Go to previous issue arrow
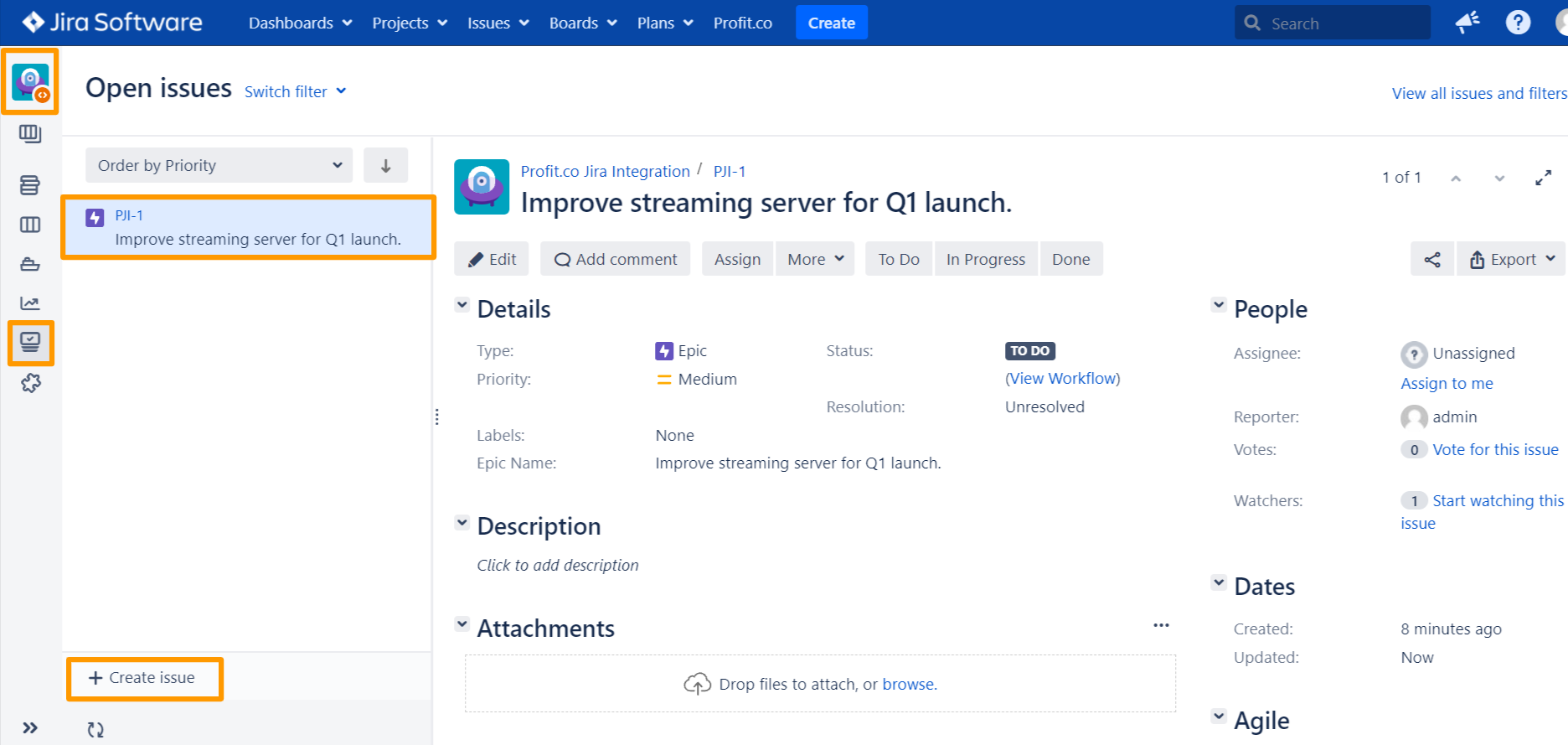This screenshot has width=1568, height=745. (1456, 178)
